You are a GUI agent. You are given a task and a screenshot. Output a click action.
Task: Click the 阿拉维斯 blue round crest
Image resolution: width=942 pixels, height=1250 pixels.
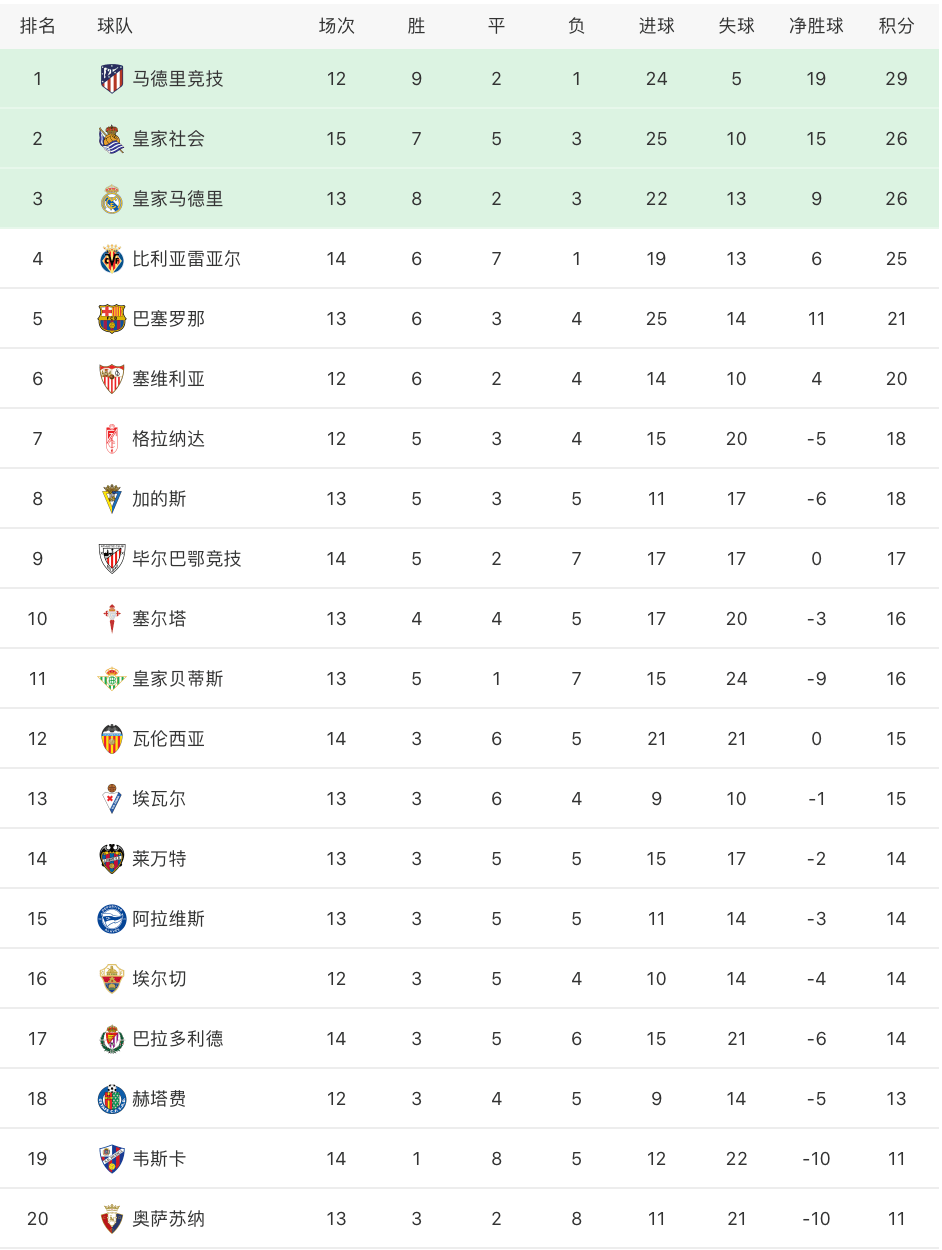coord(112,918)
